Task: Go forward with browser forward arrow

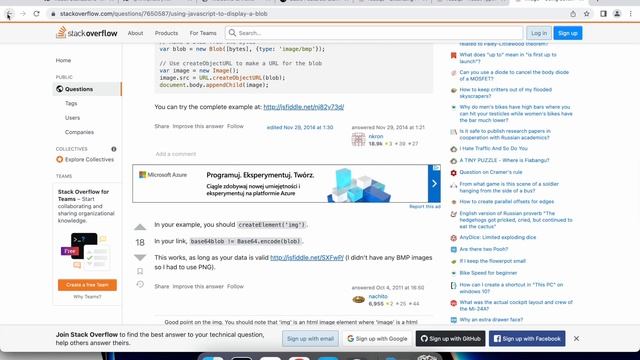Action: tap(23, 14)
